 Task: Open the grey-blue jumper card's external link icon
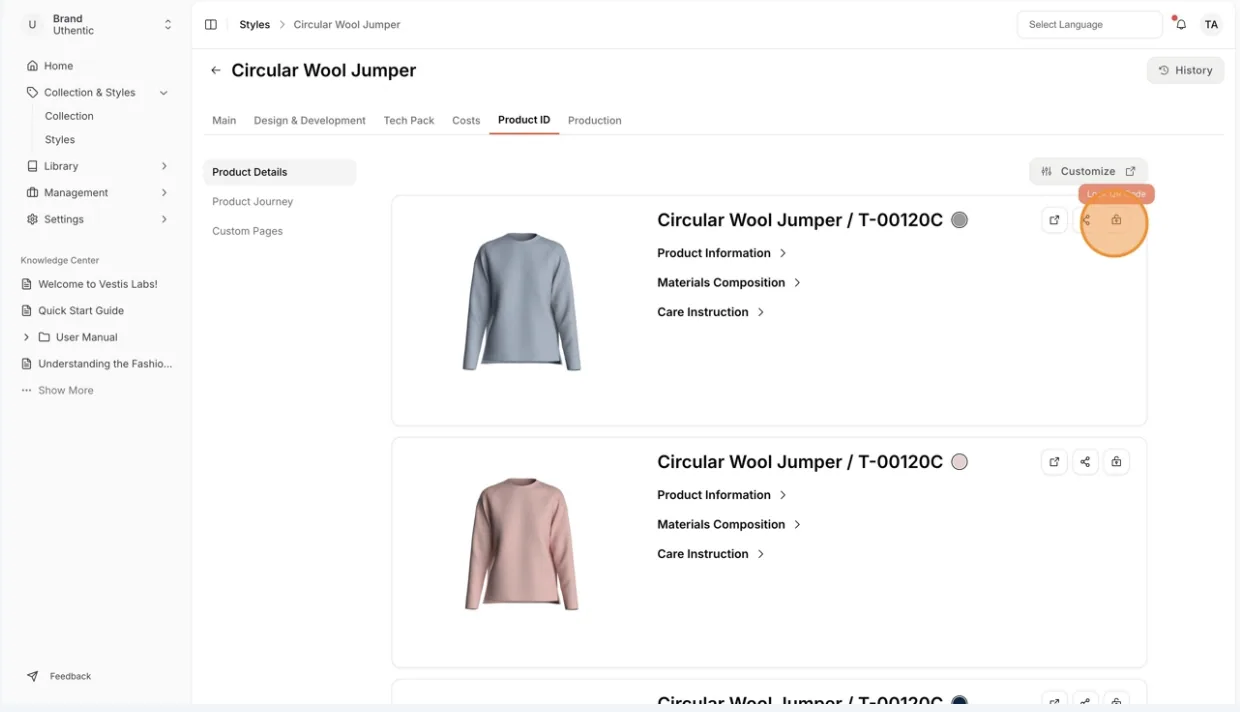click(1054, 220)
